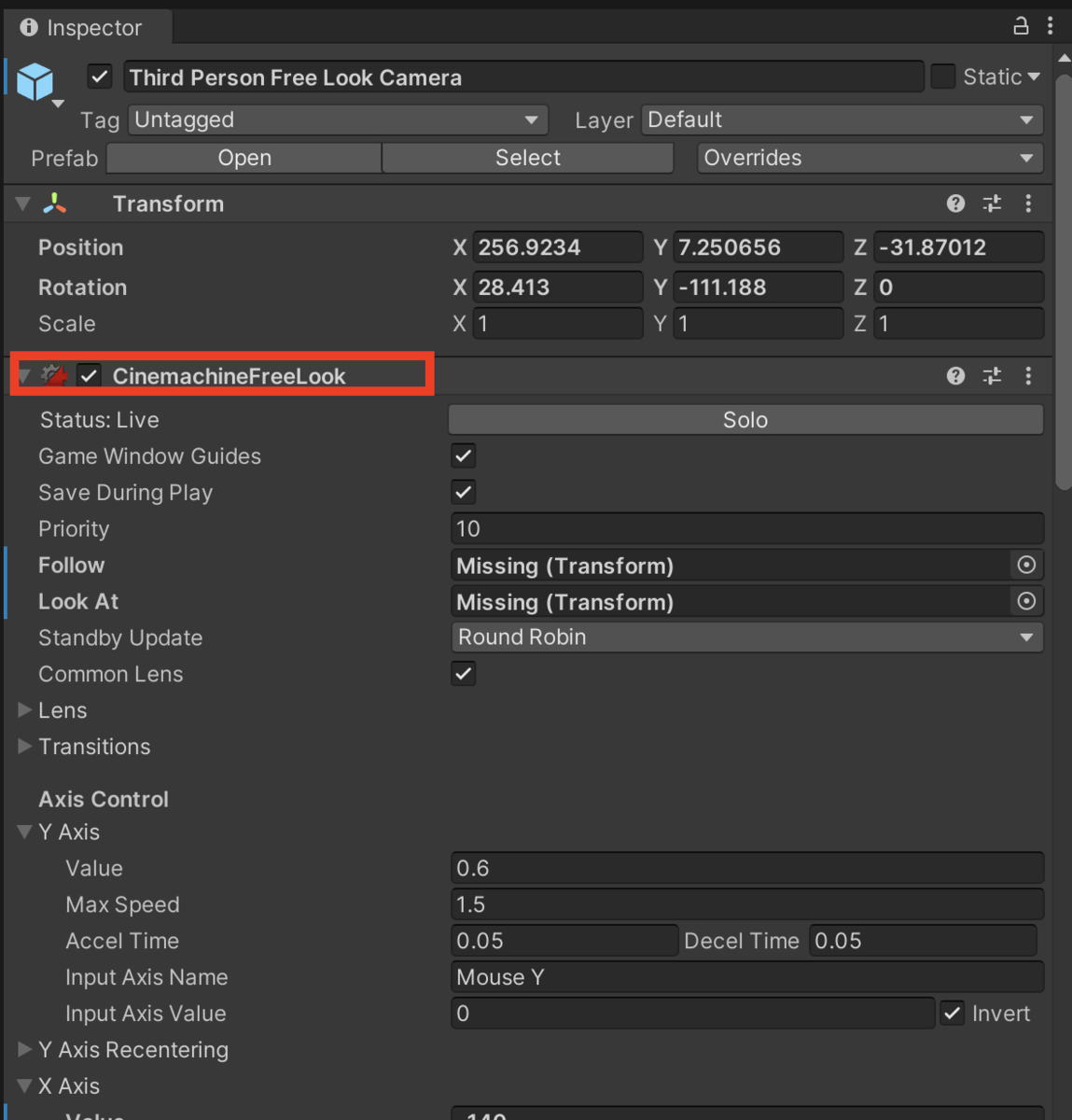The height and width of the screenshot is (1120, 1072).
Task: Open Transform component context menu
Action: pyautogui.click(x=1028, y=203)
